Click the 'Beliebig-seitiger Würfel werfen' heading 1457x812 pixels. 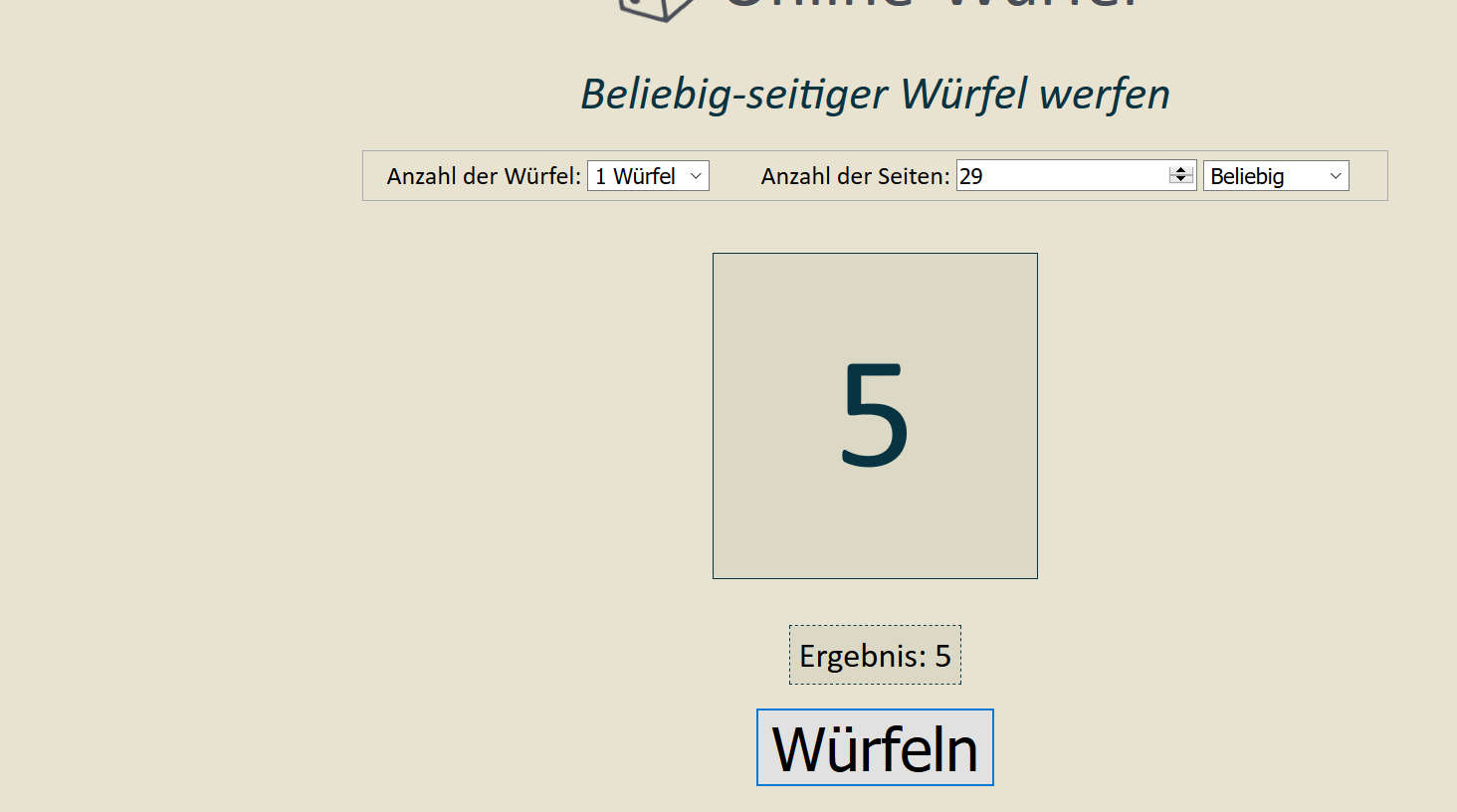(x=875, y=95)
